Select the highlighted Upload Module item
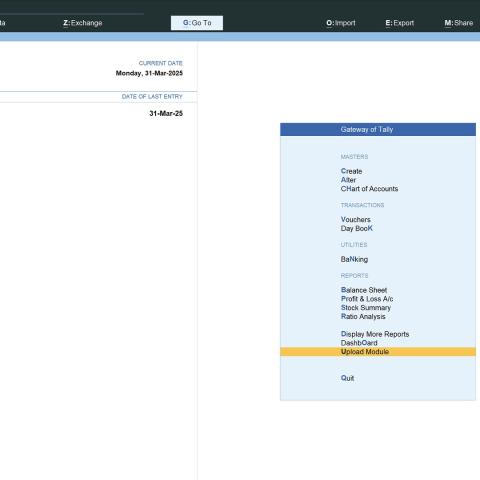Viewport: 480px width, 480px height. 378,352
